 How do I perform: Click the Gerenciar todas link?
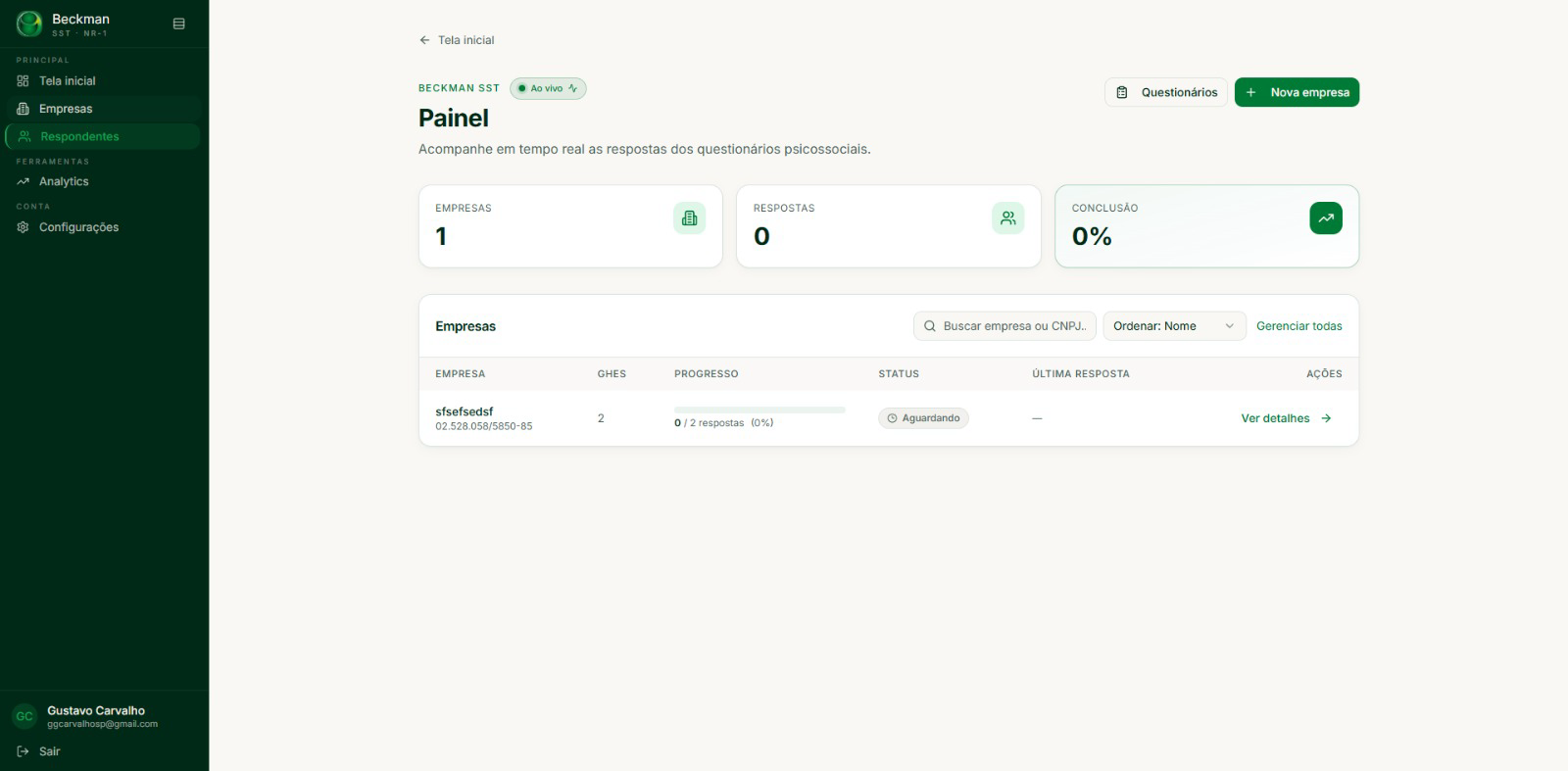click(x=1299, y=326)
